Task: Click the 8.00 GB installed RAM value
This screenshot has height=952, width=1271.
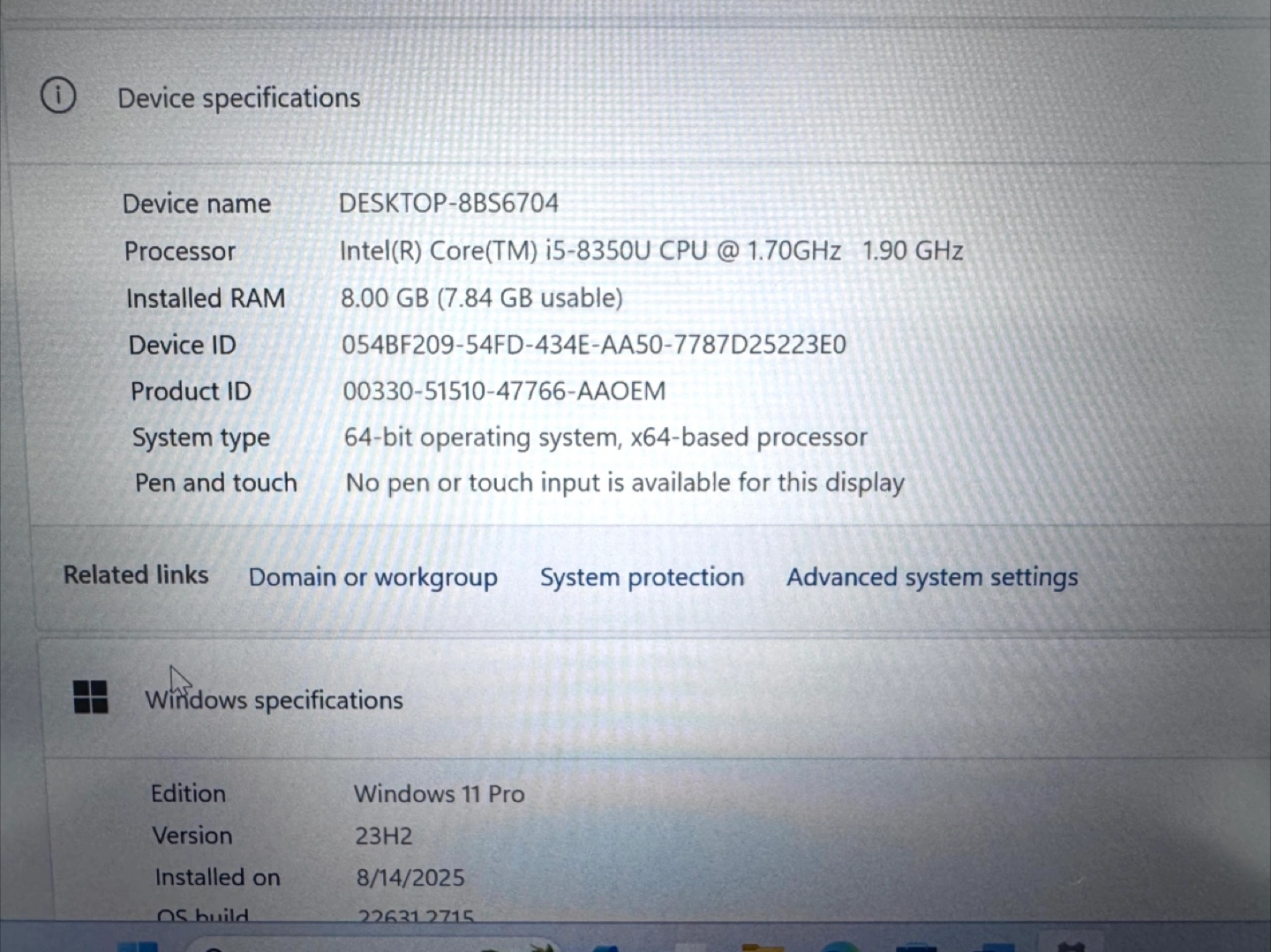Action: (x=481, y=298)
